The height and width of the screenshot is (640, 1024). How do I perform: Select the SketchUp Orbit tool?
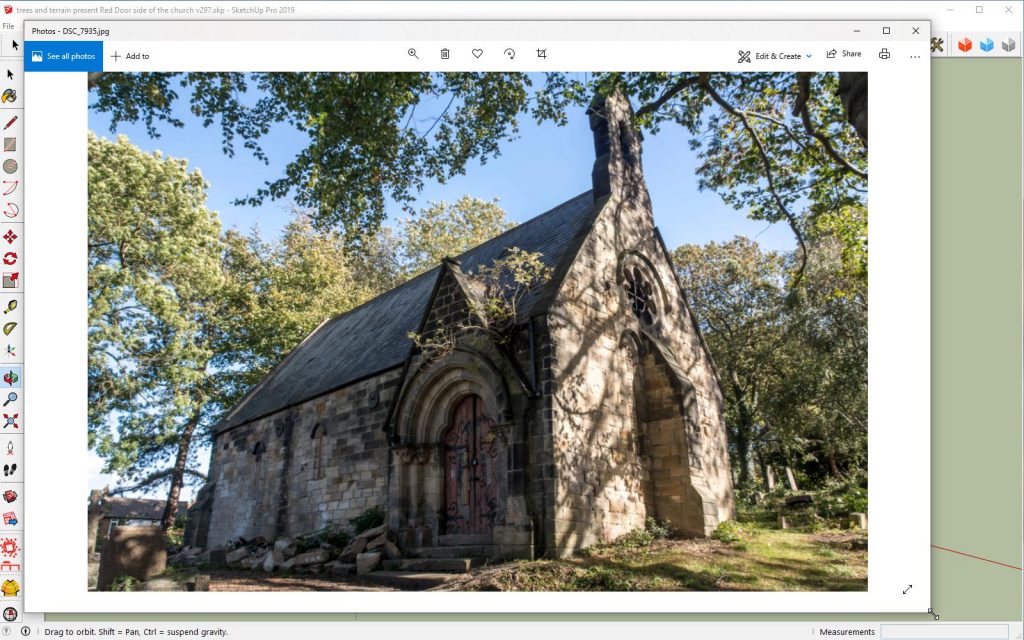click(x=10, y=378)
